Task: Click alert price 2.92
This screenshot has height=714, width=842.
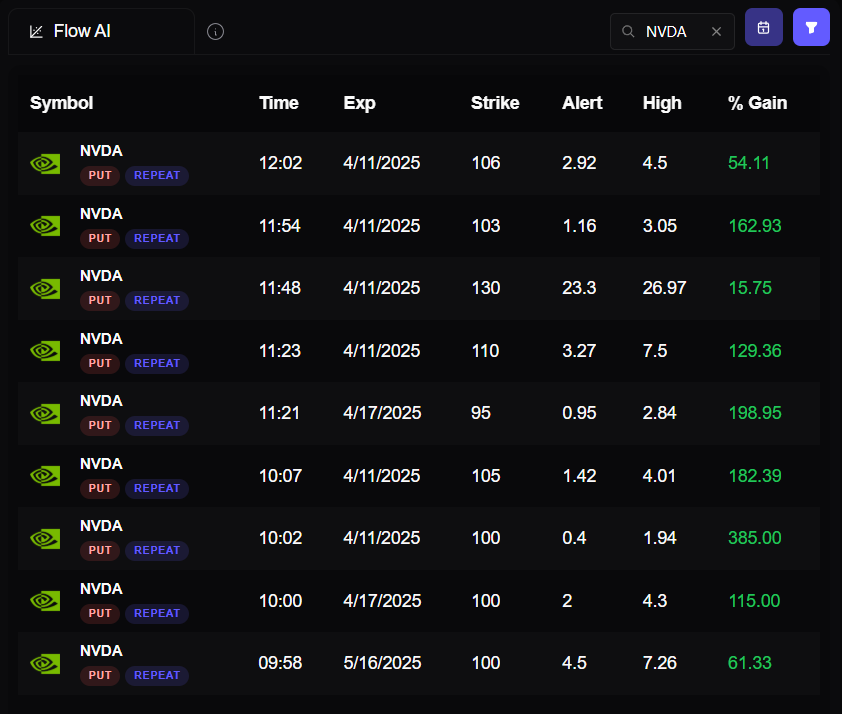Action: click(x=579, y=163)
